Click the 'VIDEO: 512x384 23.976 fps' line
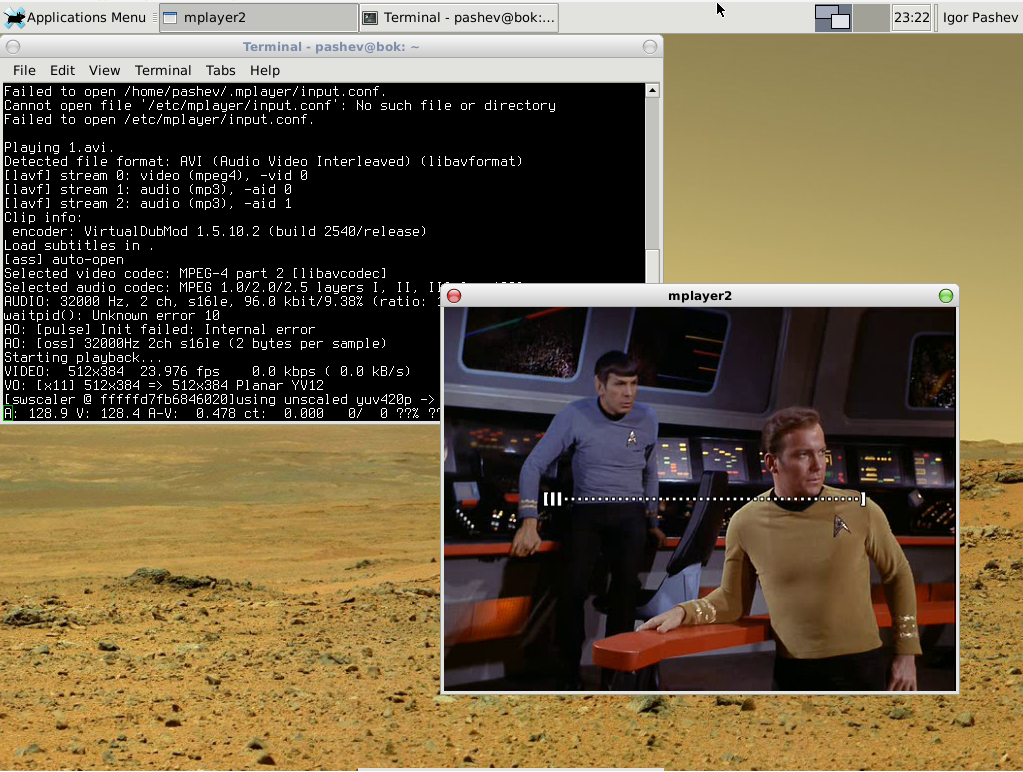 point(207,371)
